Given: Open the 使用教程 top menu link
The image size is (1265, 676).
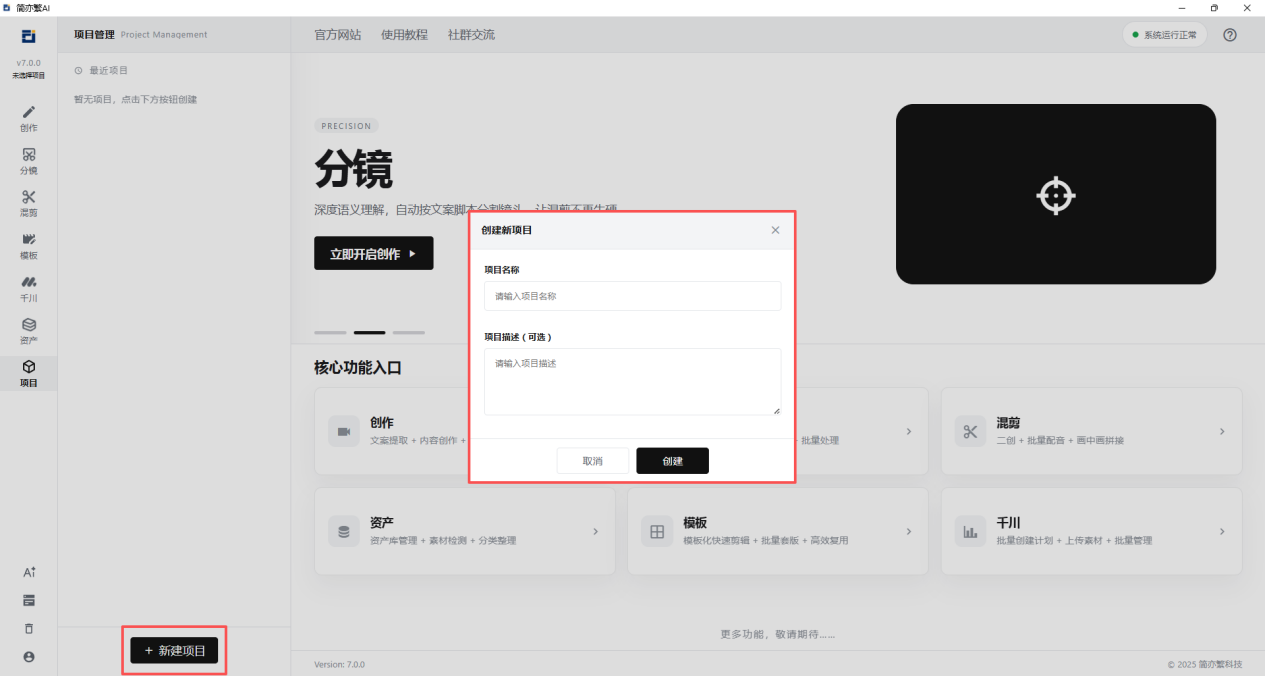Looking at the screenshot, I should [x=404, y=35].
